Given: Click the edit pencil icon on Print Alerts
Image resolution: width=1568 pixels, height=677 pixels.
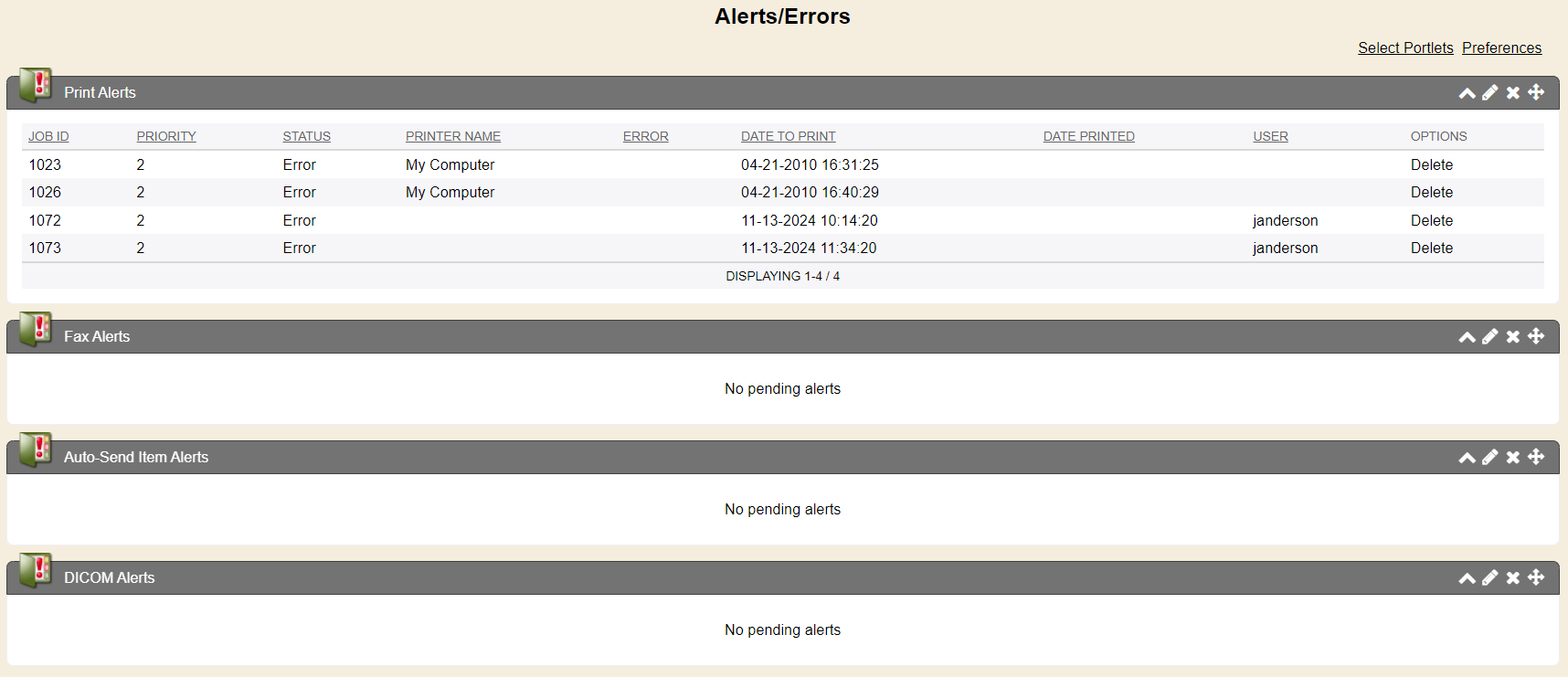Looking at the screenshot, I should pos(1490,92).
